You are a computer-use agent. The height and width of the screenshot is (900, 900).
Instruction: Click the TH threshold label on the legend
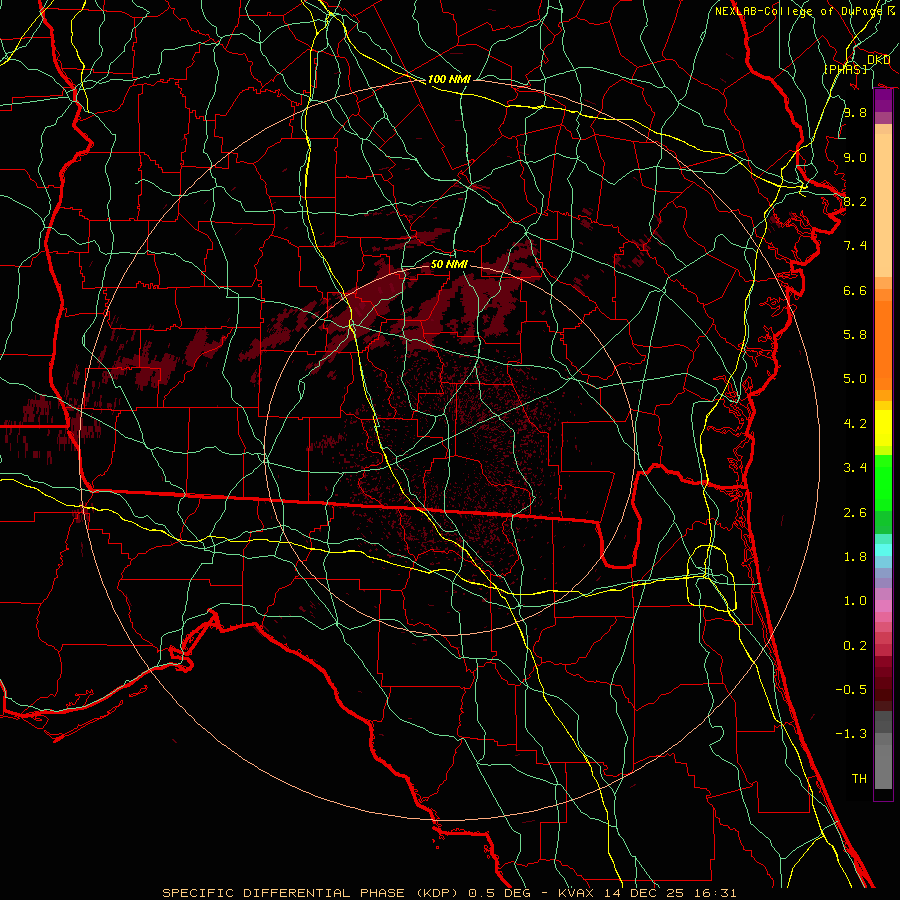[859, 779]
